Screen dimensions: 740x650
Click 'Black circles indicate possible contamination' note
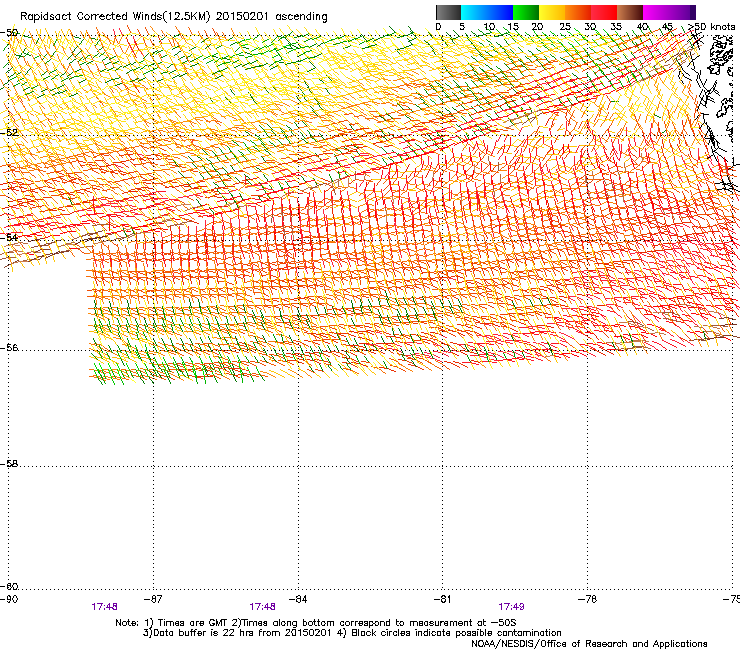pos(456,633)
